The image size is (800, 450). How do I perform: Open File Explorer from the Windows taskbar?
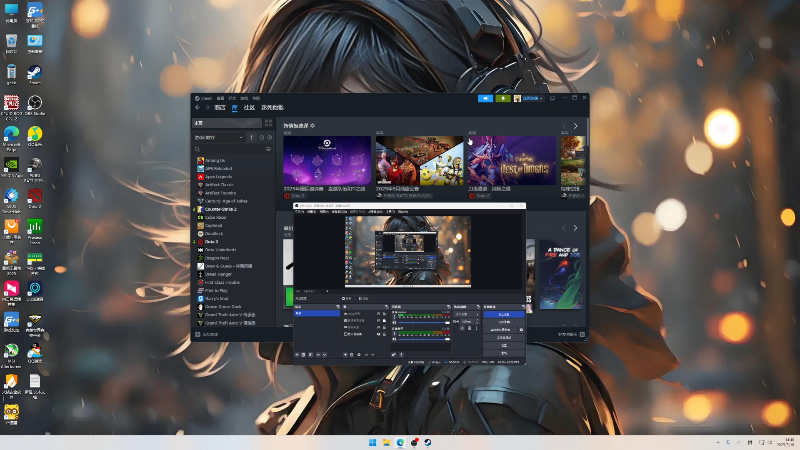[387, 442]
